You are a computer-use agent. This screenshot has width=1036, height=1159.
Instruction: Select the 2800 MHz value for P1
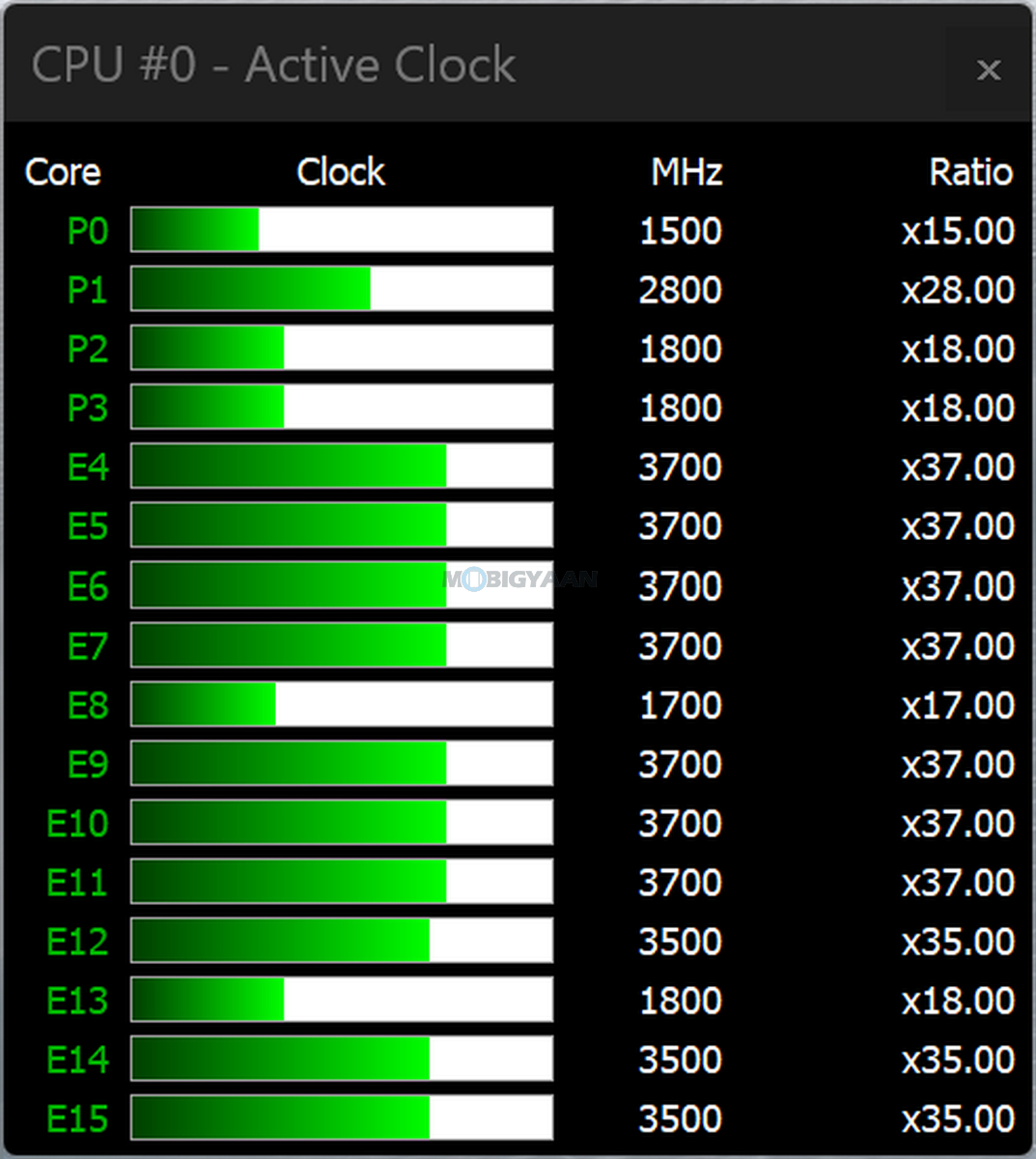681,290
